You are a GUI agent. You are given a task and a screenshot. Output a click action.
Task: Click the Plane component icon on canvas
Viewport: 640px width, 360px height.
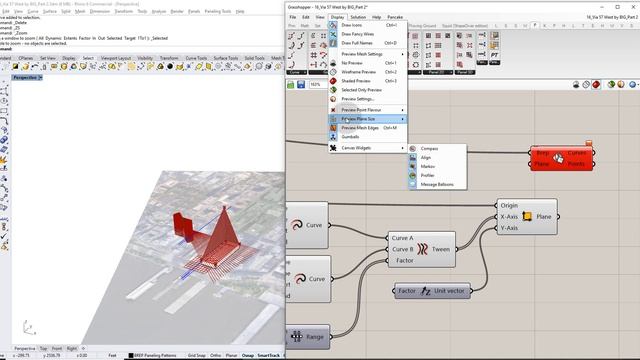tap(527, 216)
